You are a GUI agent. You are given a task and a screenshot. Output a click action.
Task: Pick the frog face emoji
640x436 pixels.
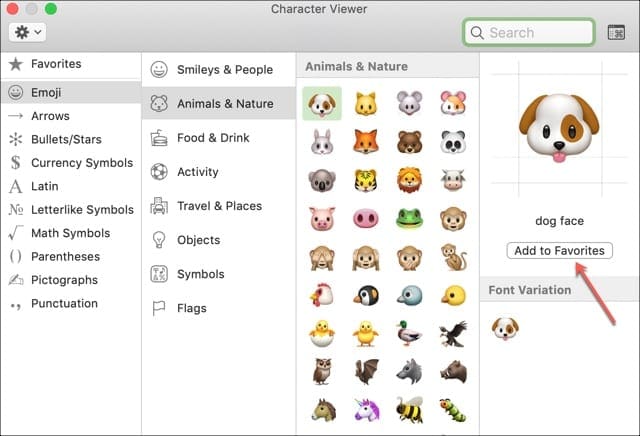(x=410, y=218)
